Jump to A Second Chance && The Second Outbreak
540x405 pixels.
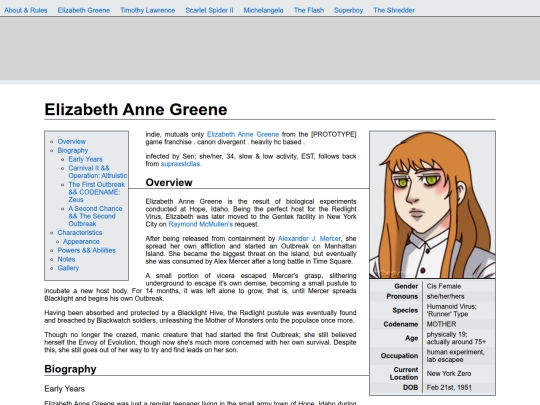(x=95, y=216)
